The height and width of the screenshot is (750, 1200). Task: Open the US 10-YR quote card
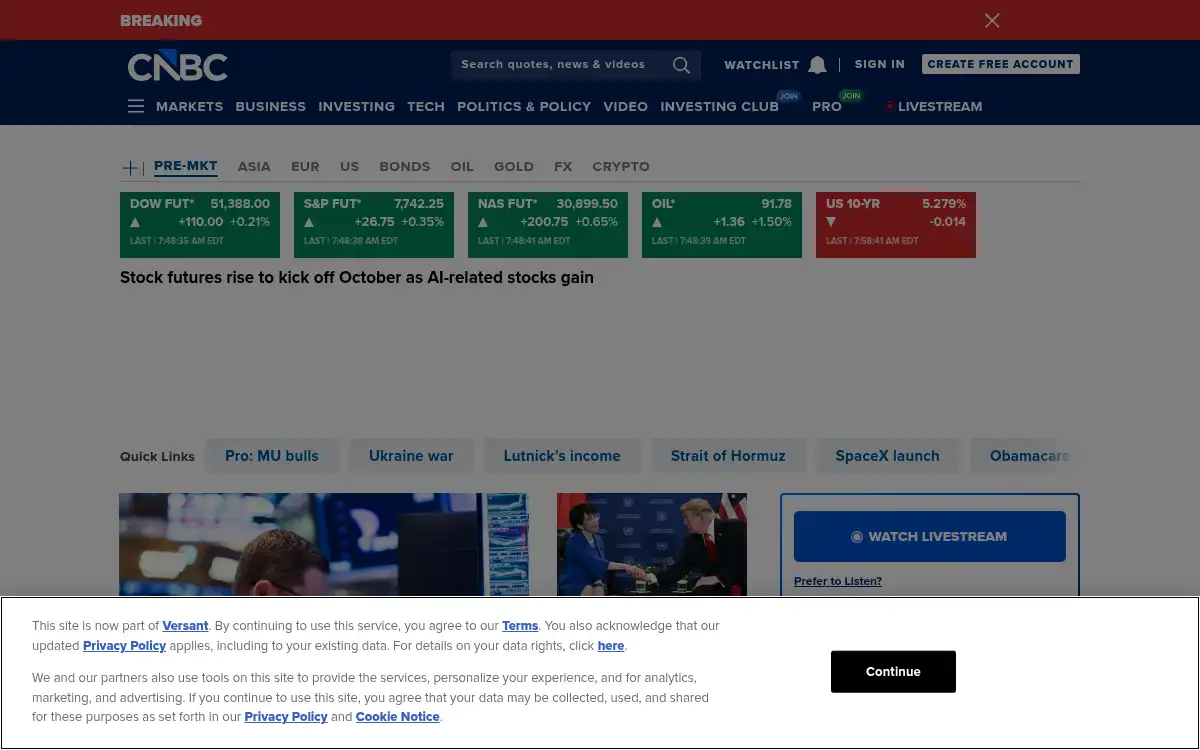coord(896,225)
